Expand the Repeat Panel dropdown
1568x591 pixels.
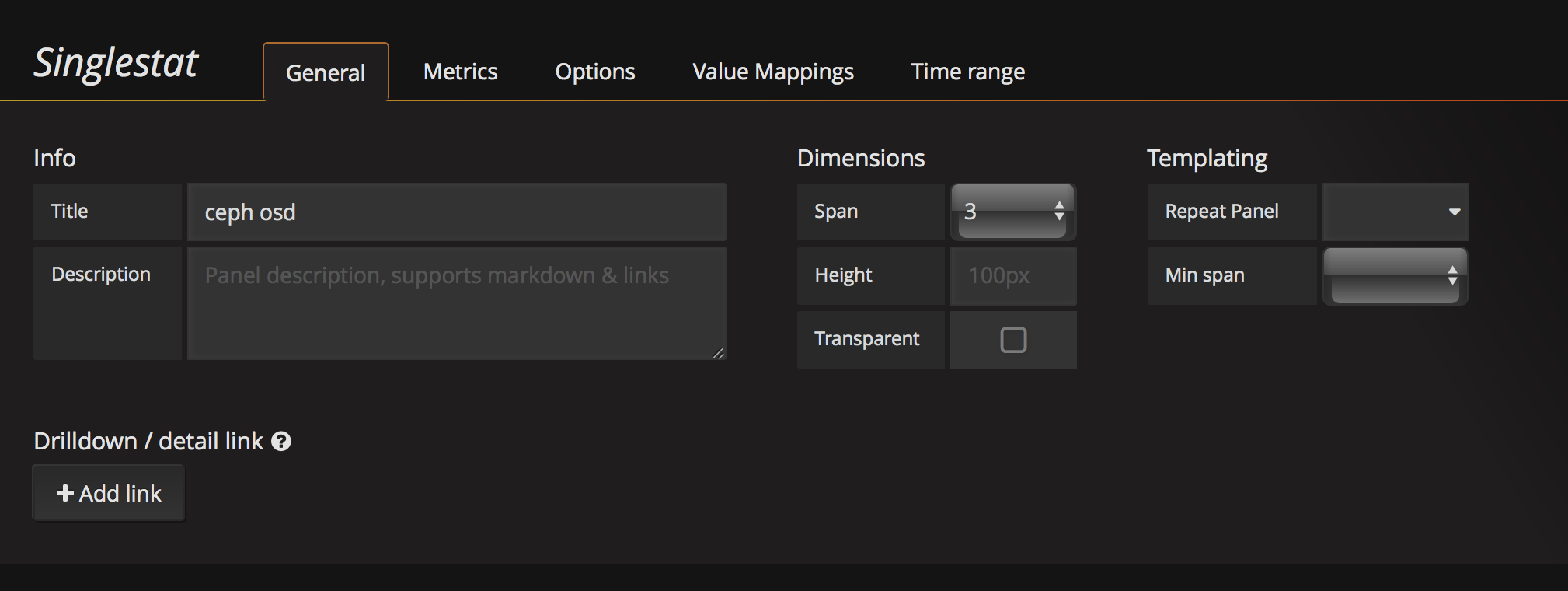click(1395, 212)
